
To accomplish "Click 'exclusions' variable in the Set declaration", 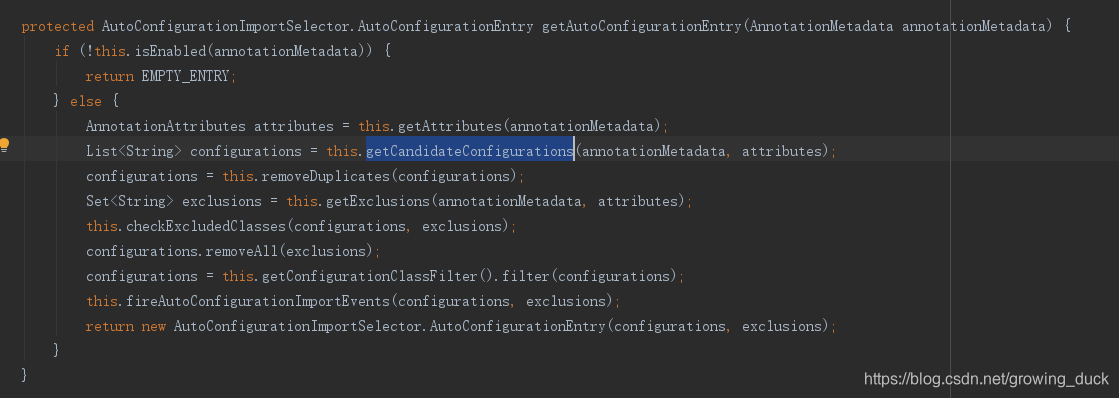I will pyautogui.click(x=222, y=201).
